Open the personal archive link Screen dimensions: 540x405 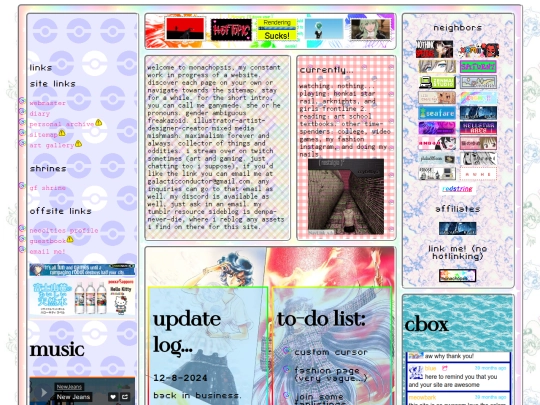tap(62, 124)
